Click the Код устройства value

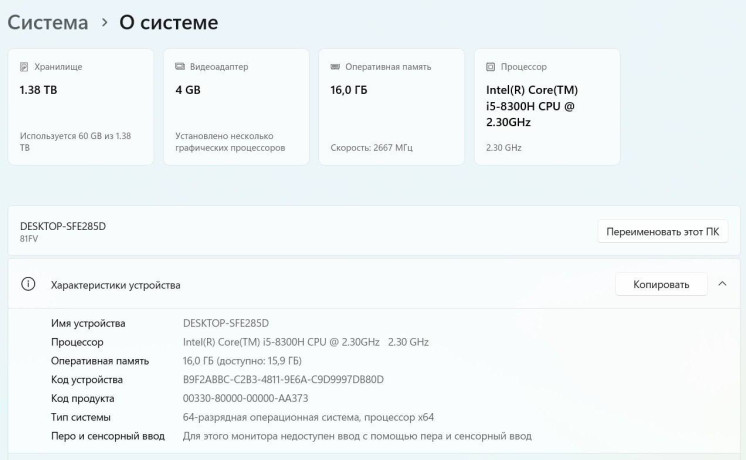[283, 380]
